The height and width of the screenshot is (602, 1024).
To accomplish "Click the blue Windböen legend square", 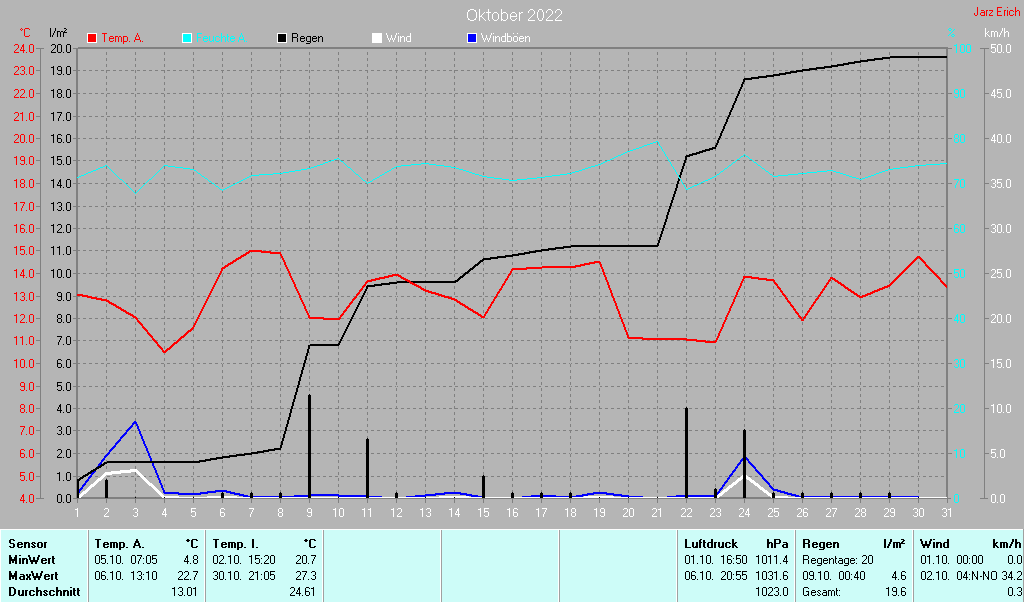I will pos(471,38).
